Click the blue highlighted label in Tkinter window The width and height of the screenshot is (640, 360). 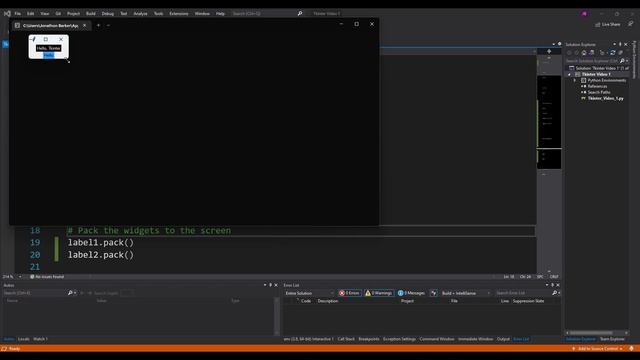[x=49, y=55]
